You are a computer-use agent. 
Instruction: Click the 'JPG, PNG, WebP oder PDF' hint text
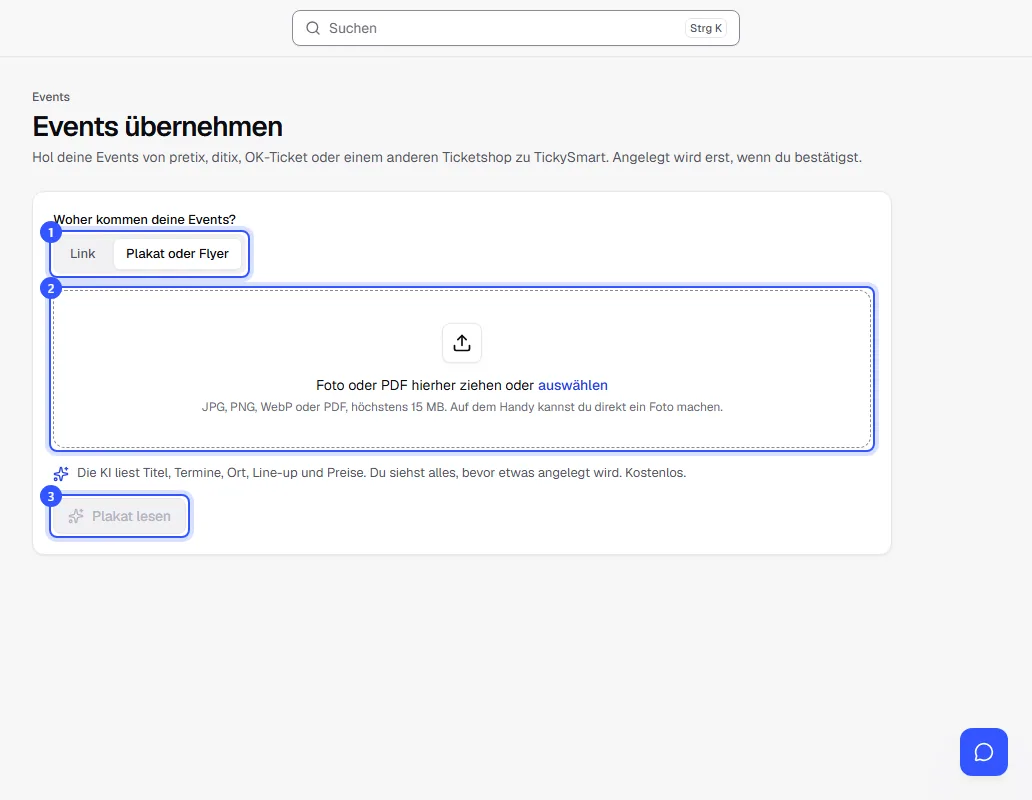tap(462, 407)
